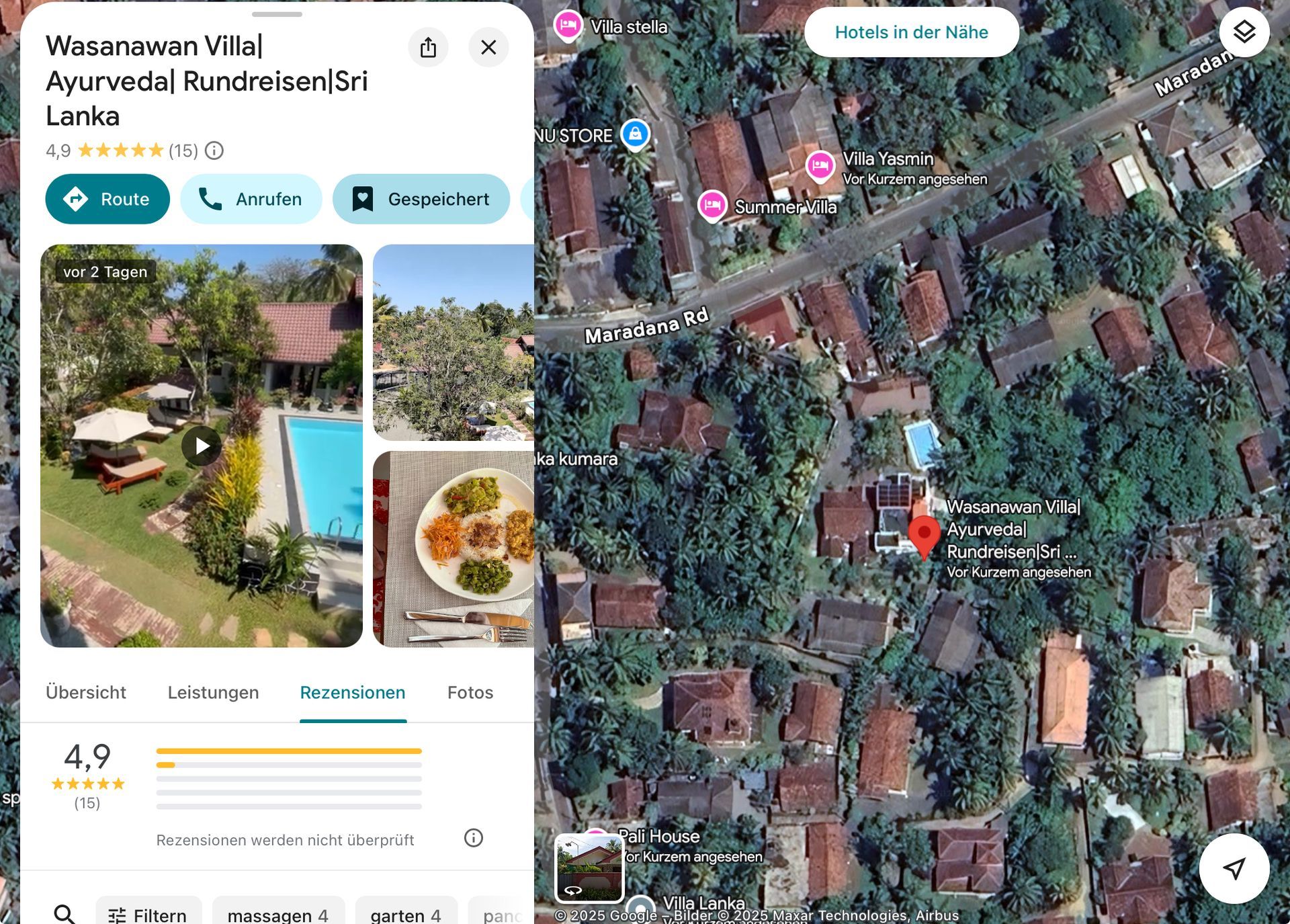Open info icon for unverified reviews
This screenshot has height=924, width=1290.
(x=473, y=838)
